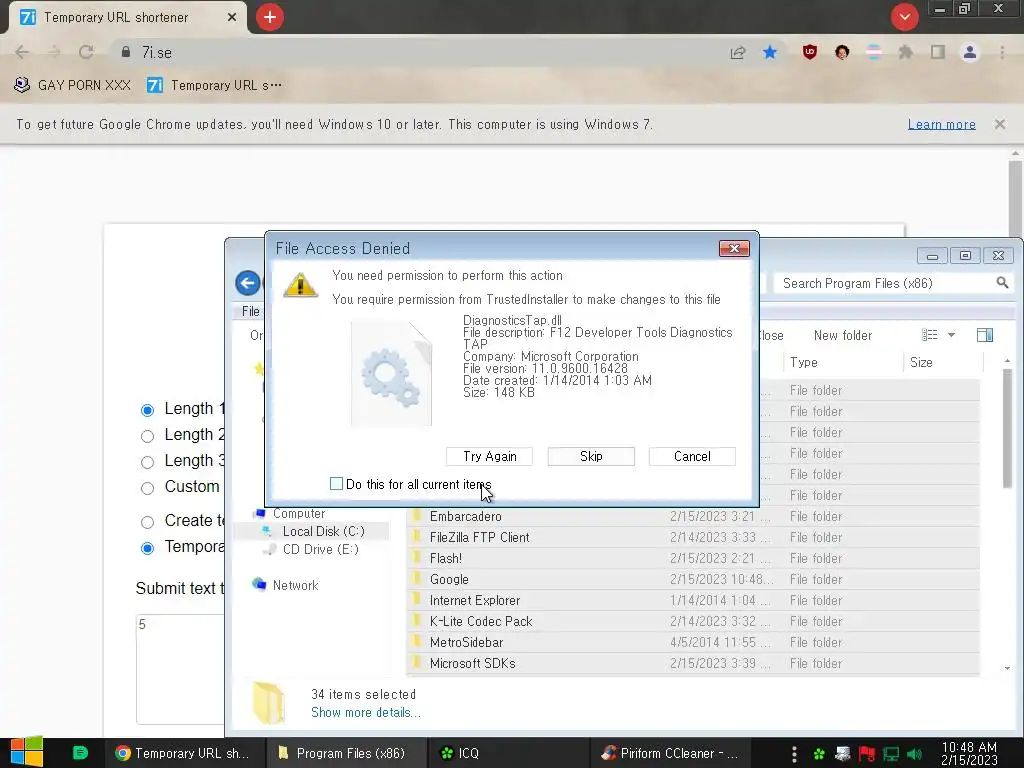Screen dimensions: 1024x768
Task: Change the view with the views icon
Action: click(x=929, y=335)
